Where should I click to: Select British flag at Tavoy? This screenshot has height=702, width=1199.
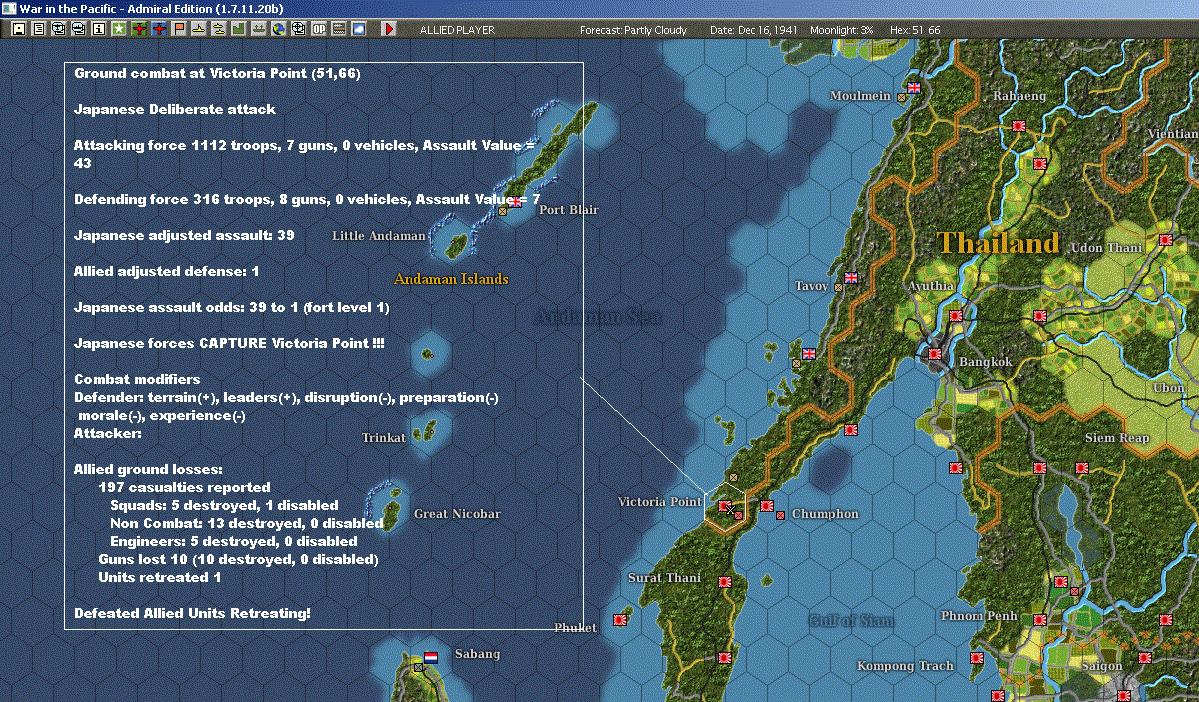(851, 278)
